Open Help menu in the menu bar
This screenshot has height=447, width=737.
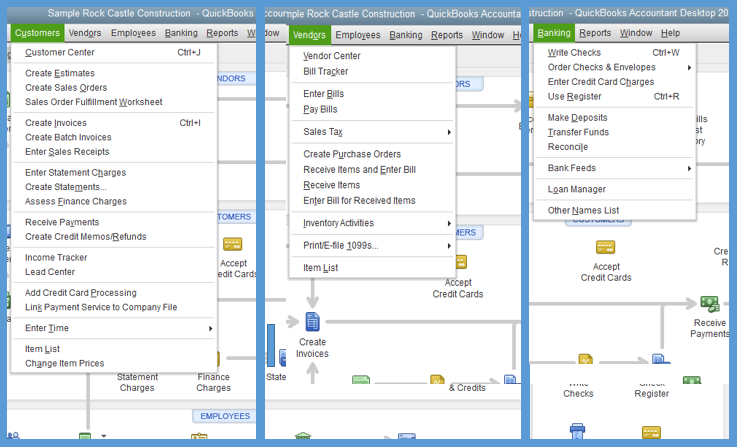click(670, 33)
